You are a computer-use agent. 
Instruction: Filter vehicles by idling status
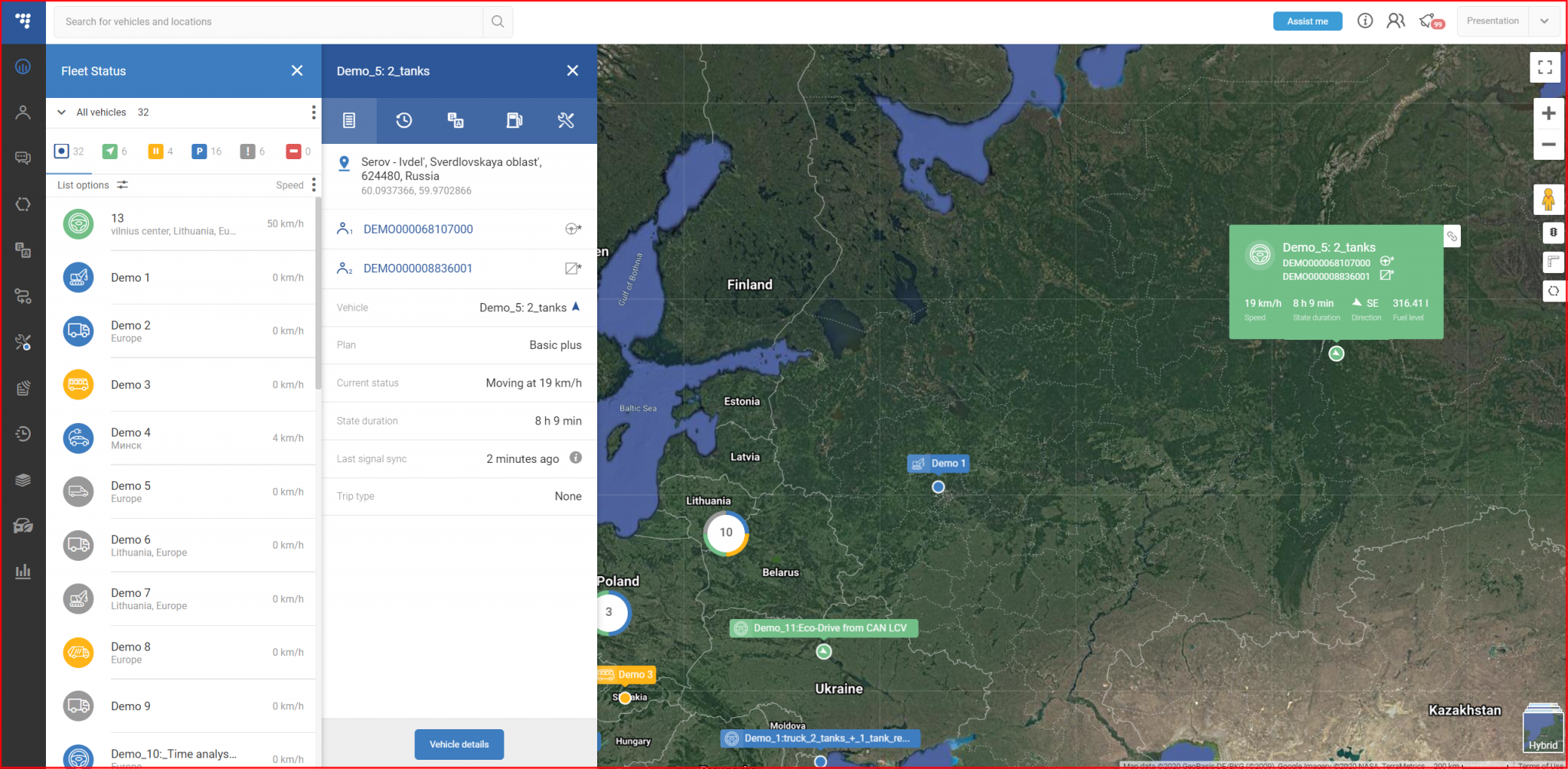(x=155, y=152)
